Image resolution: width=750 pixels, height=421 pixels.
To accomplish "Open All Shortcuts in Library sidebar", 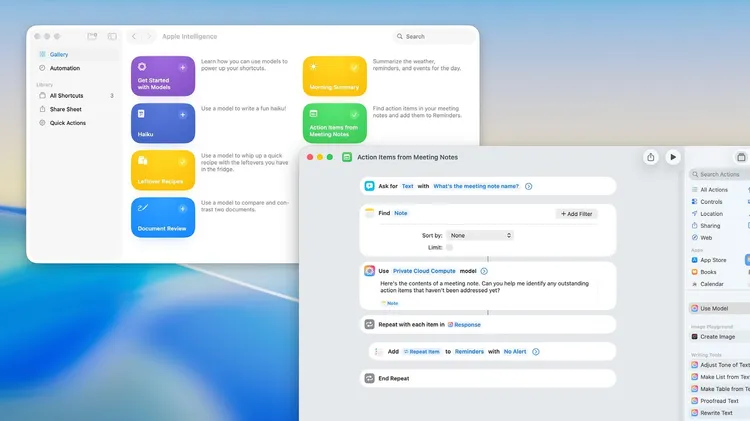I will click(66, 95).
